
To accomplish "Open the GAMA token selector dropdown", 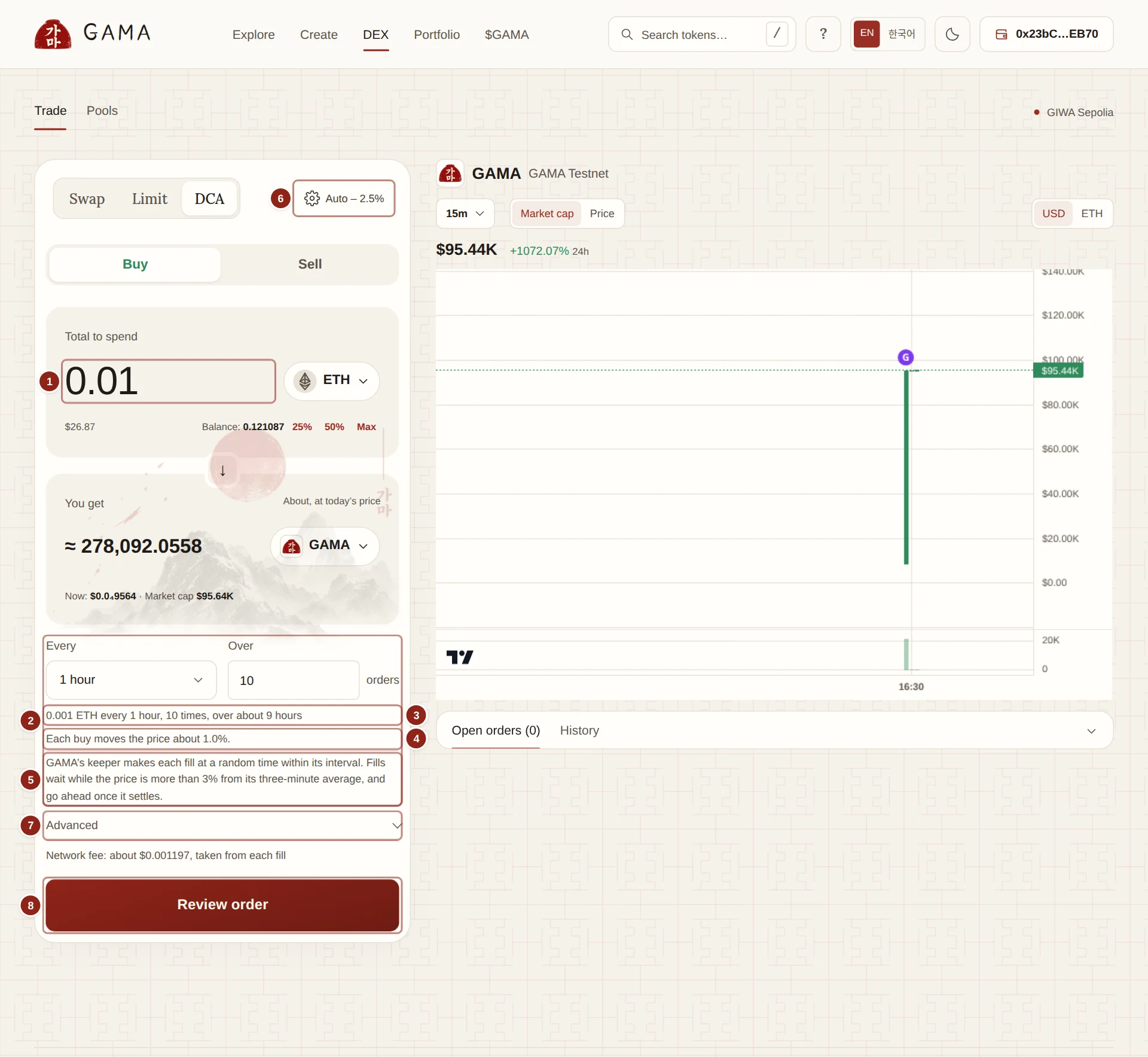I will pyautogui.click(x=325, y=546).
